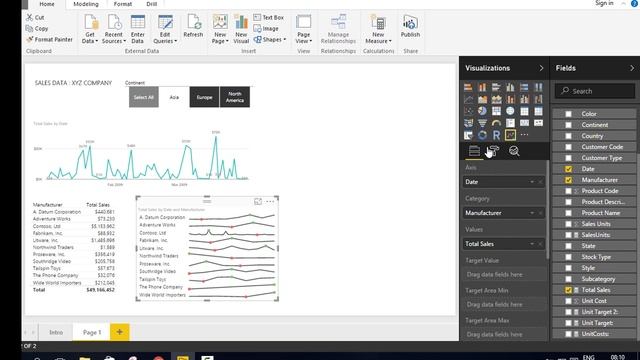640x360 pixels.
Task: Open the Page View dropdown
Action: coord(304,38)
